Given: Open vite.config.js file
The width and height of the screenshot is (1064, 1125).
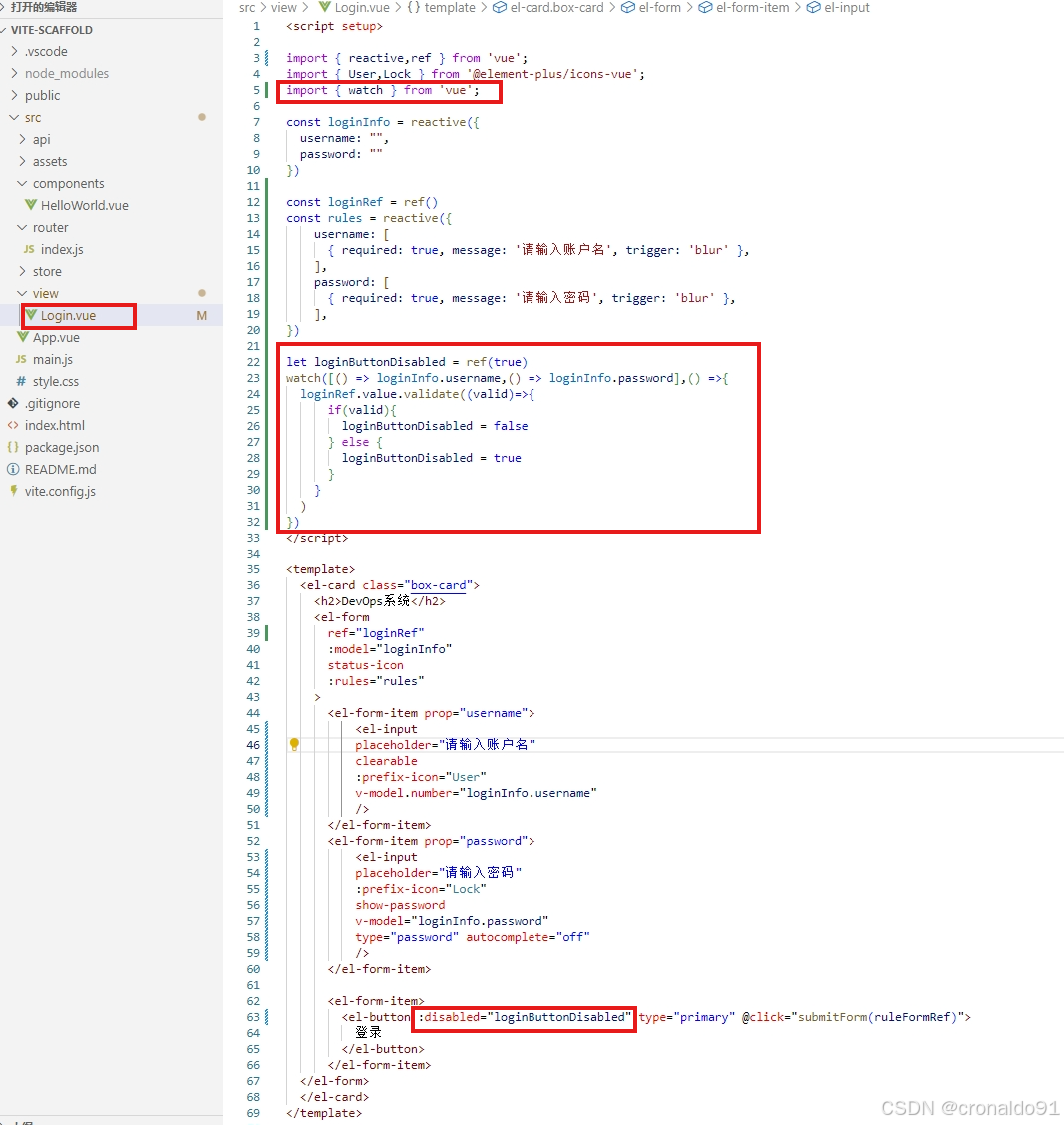Looking at the screenshot, I should point(60,491).
